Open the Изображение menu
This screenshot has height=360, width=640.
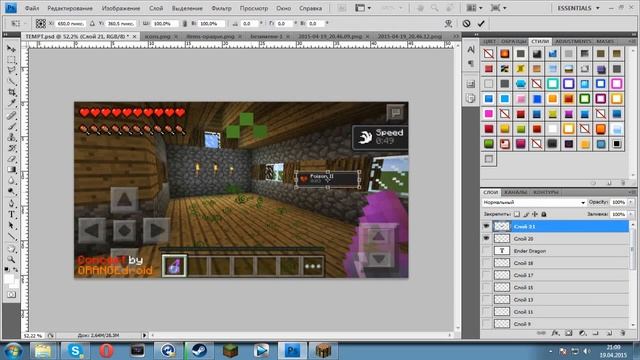[121, 8]
